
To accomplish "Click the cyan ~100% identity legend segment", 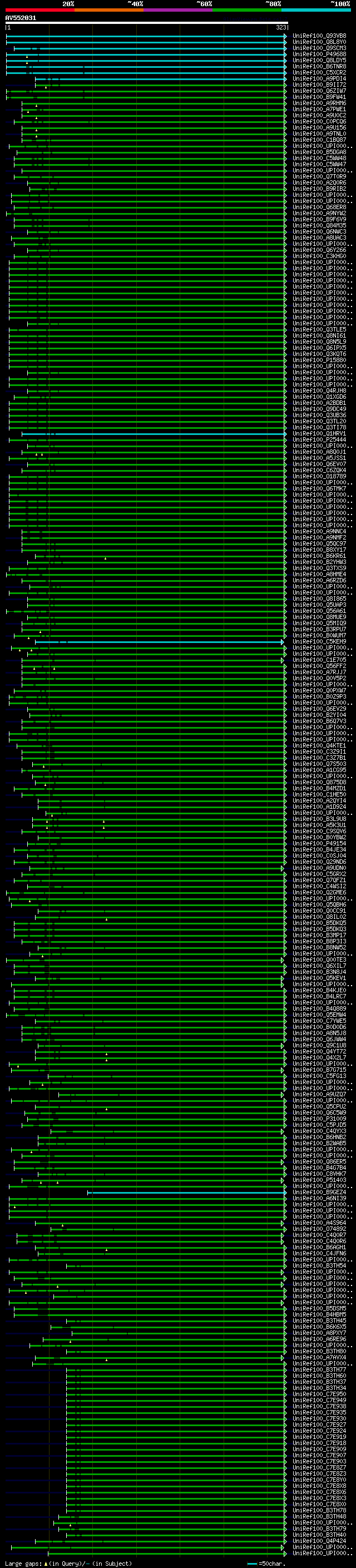I will pyautogui.click(x=316, y=10).
